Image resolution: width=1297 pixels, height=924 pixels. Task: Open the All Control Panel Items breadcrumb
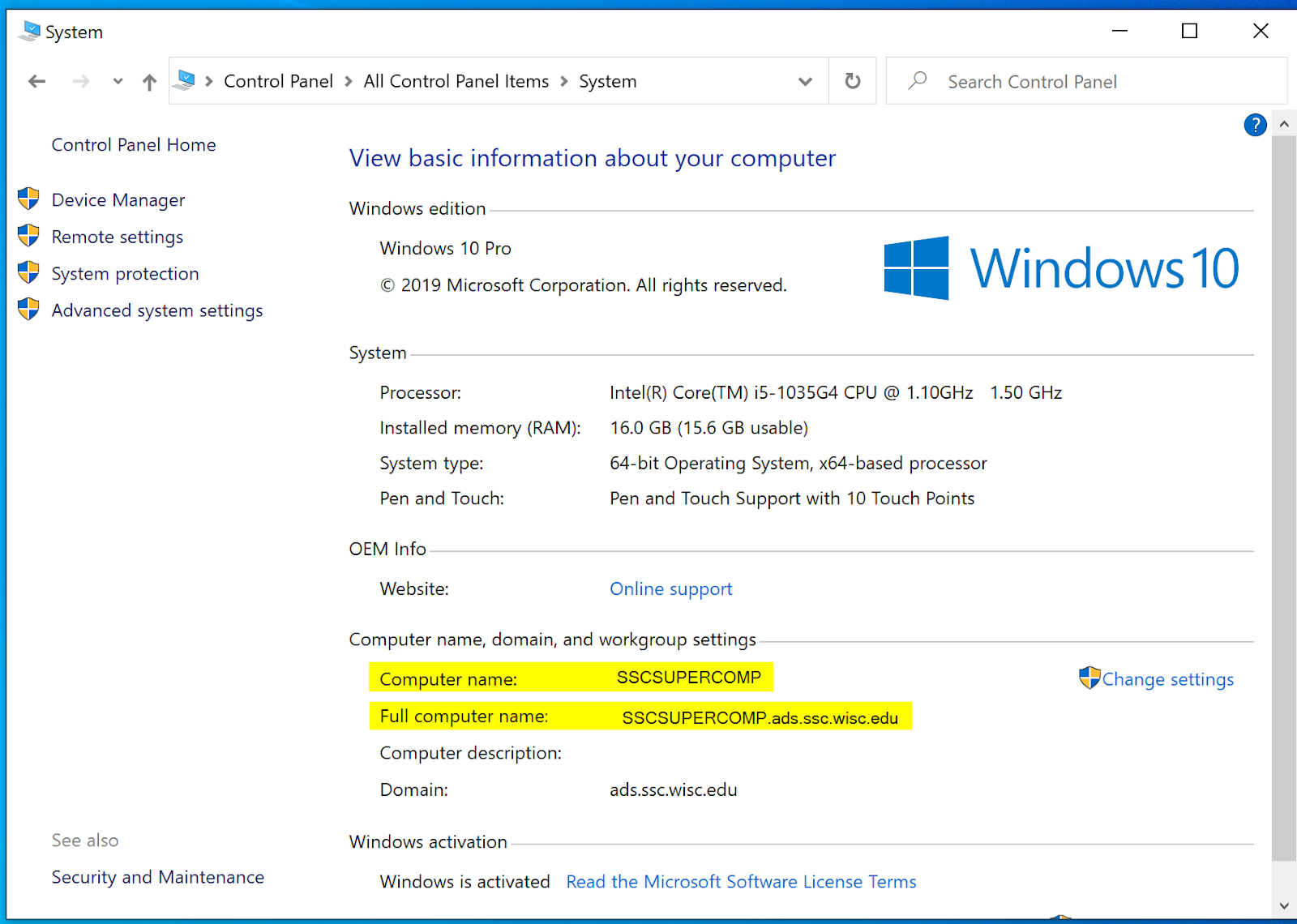tap(456, 81)
